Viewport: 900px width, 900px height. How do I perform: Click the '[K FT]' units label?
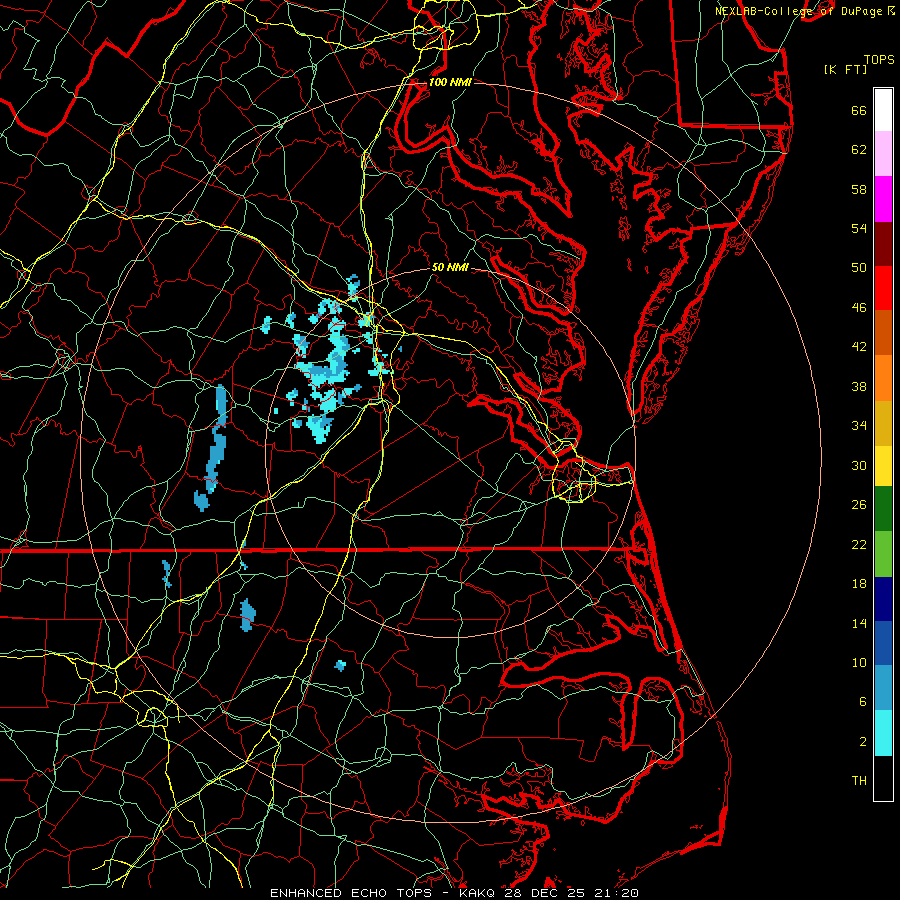coord(845,69)
